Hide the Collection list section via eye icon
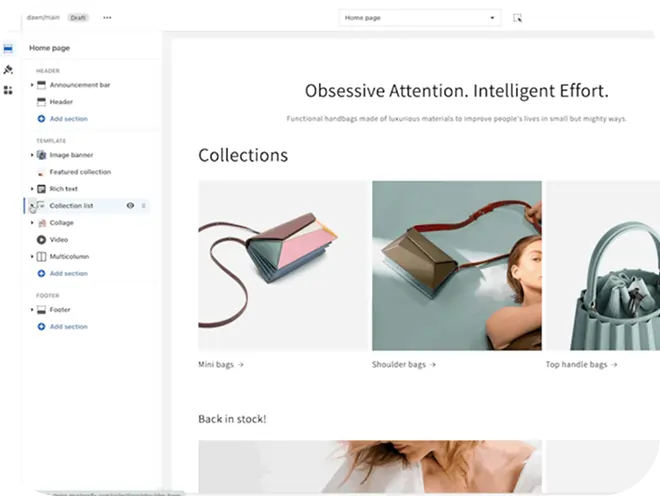660x496 pixels. [x=130, y=206]
